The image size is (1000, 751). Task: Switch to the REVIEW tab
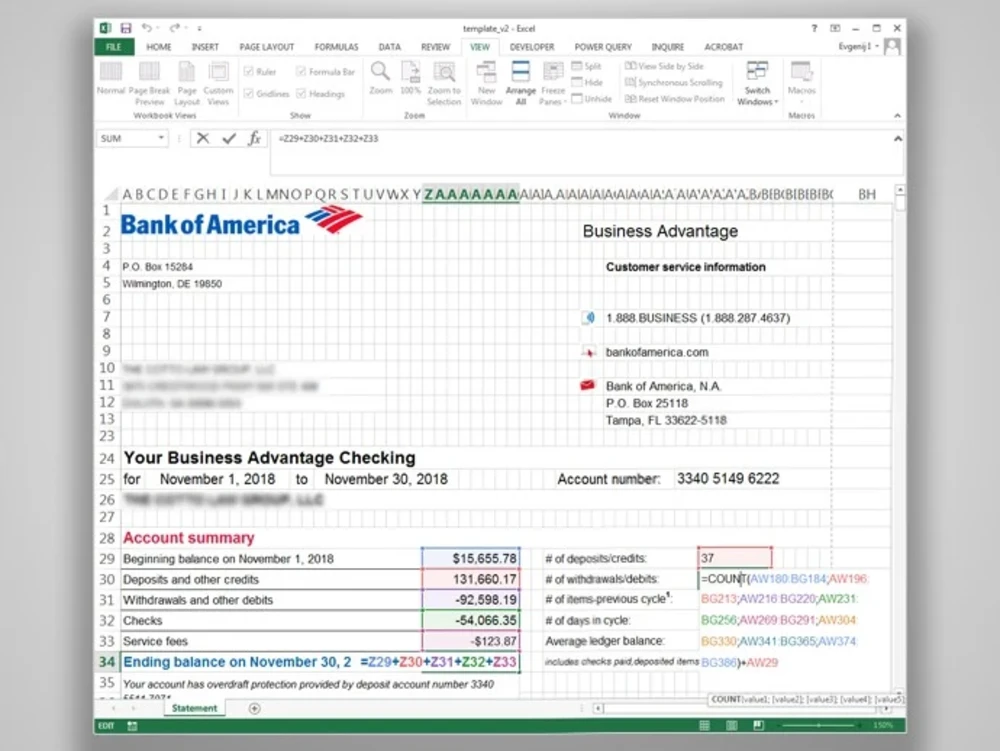(x=436, y=47)
